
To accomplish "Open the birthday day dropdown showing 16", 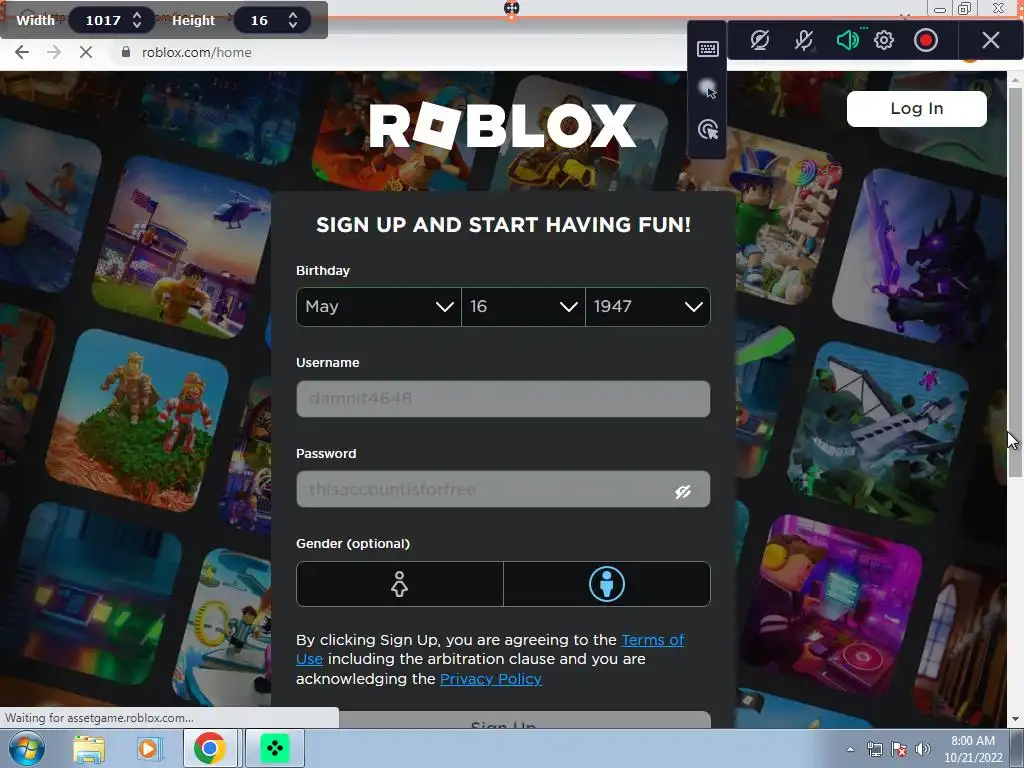I will [x=523, y=306].
